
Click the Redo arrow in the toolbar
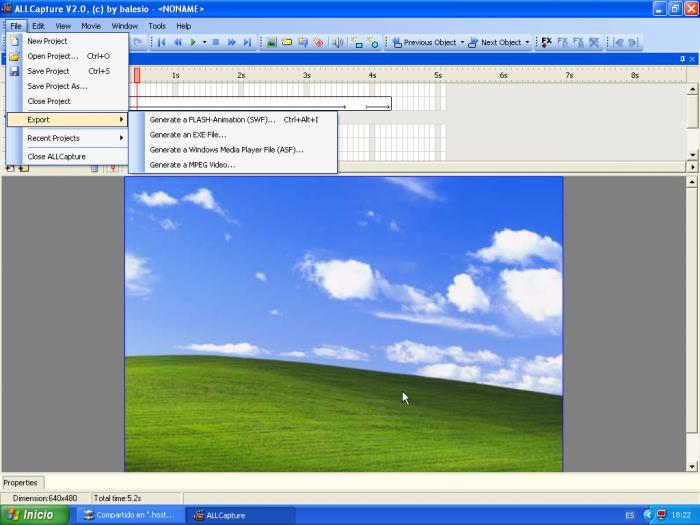(138, 42)
